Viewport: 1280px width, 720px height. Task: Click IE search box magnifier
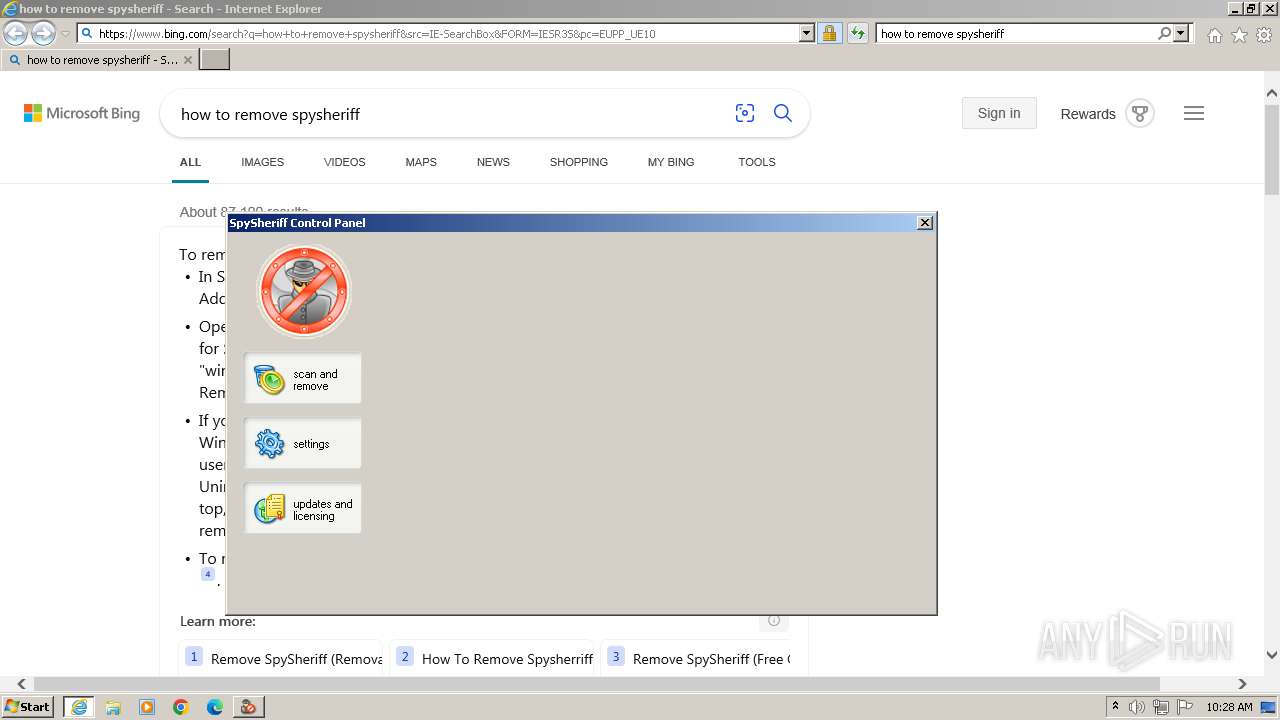(x=1164, y=33)
